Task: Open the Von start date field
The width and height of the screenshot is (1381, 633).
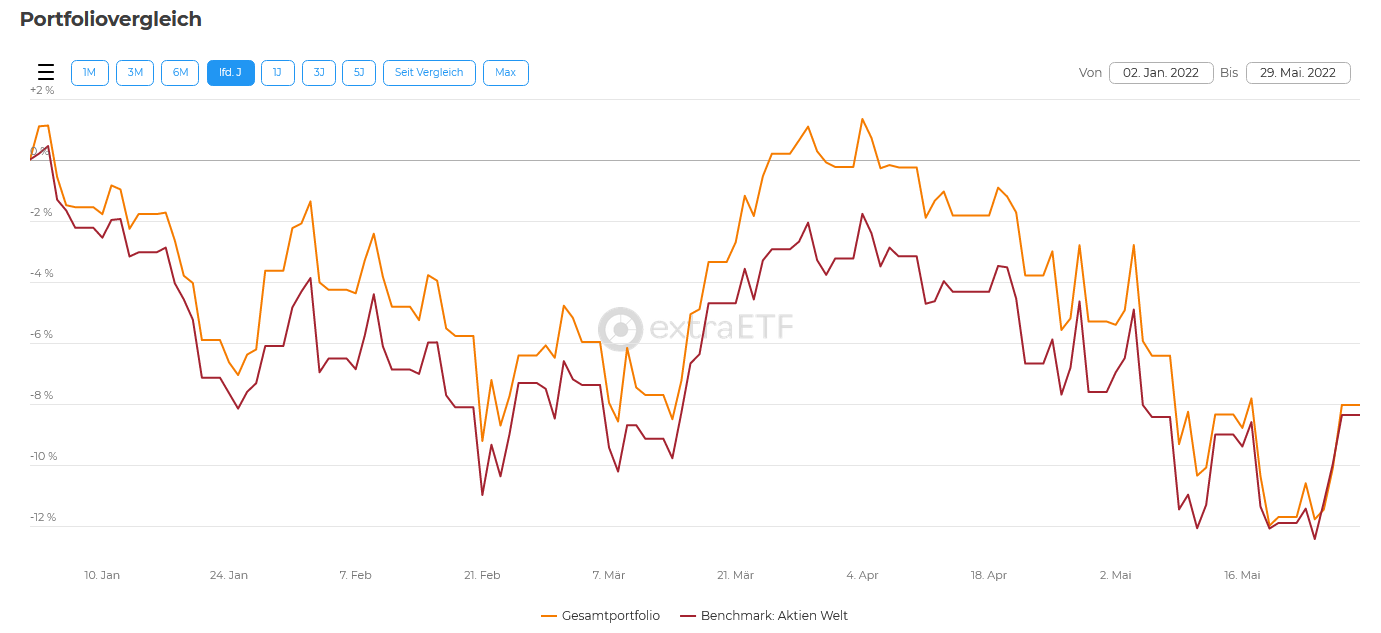Action: pyautogui.click(x=1161, y=73)
